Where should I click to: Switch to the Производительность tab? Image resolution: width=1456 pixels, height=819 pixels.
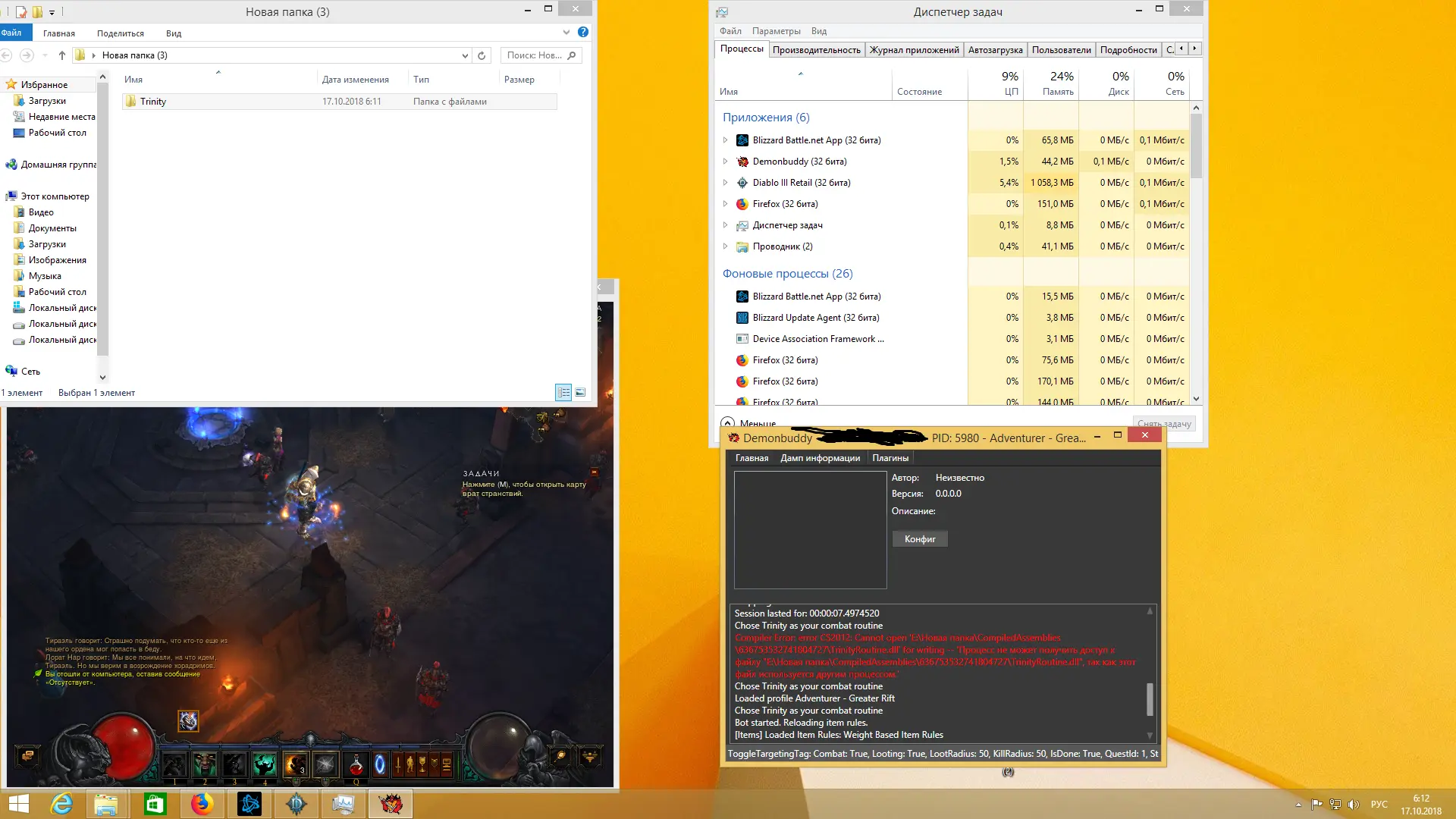pos(816,50)
